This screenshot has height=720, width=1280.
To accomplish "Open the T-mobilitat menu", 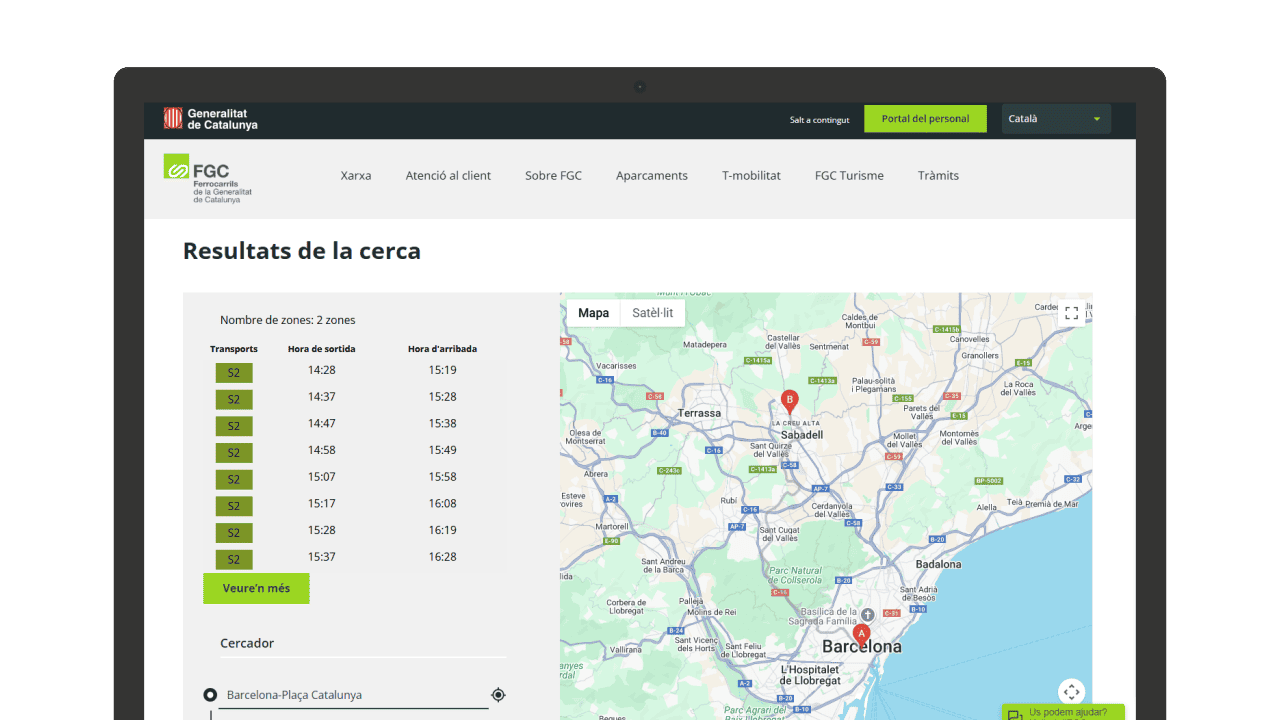I will point(751,176).
